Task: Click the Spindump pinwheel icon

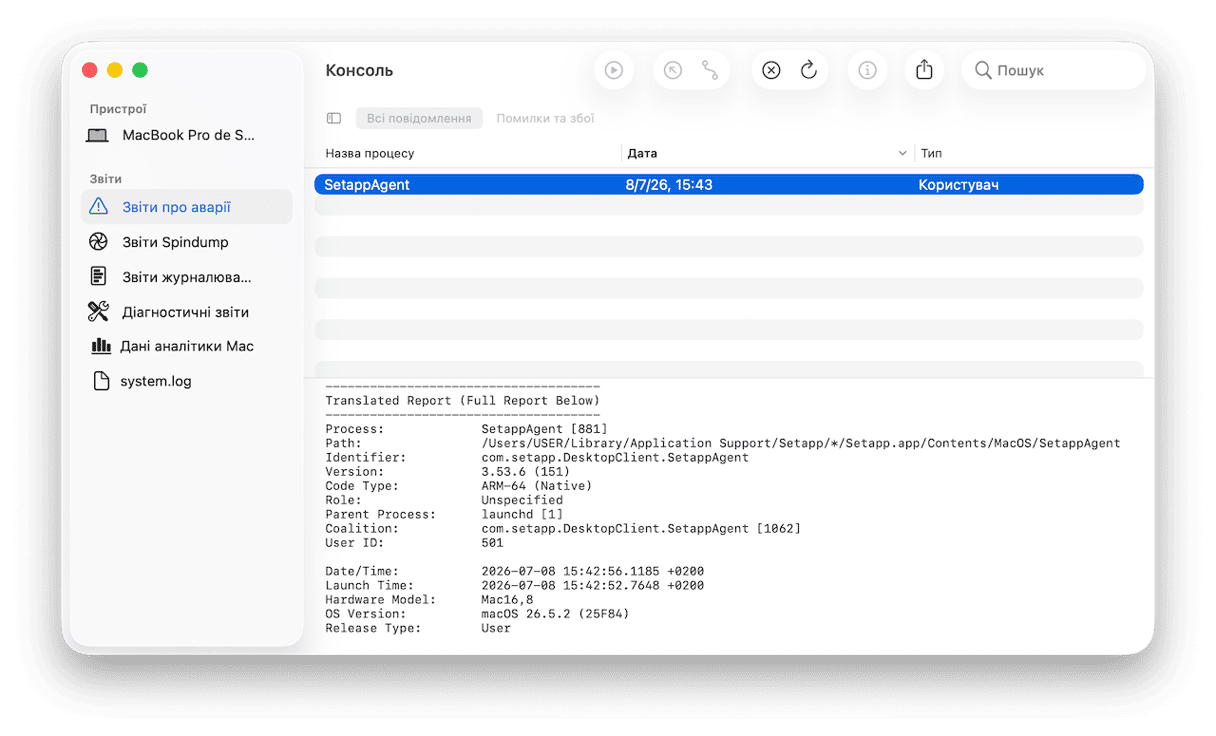Action: [x=98, y=242]
